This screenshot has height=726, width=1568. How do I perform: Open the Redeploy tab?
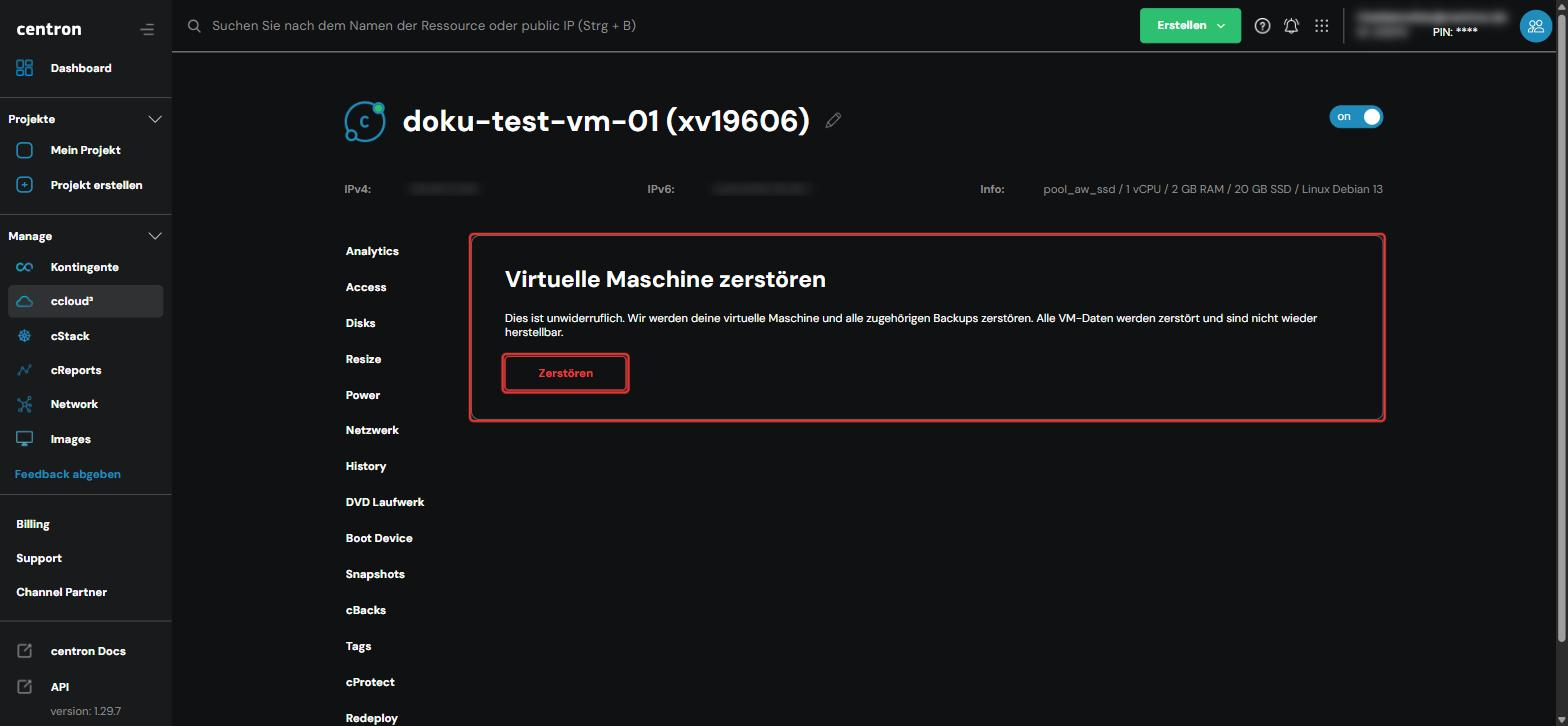coord(372,718)
